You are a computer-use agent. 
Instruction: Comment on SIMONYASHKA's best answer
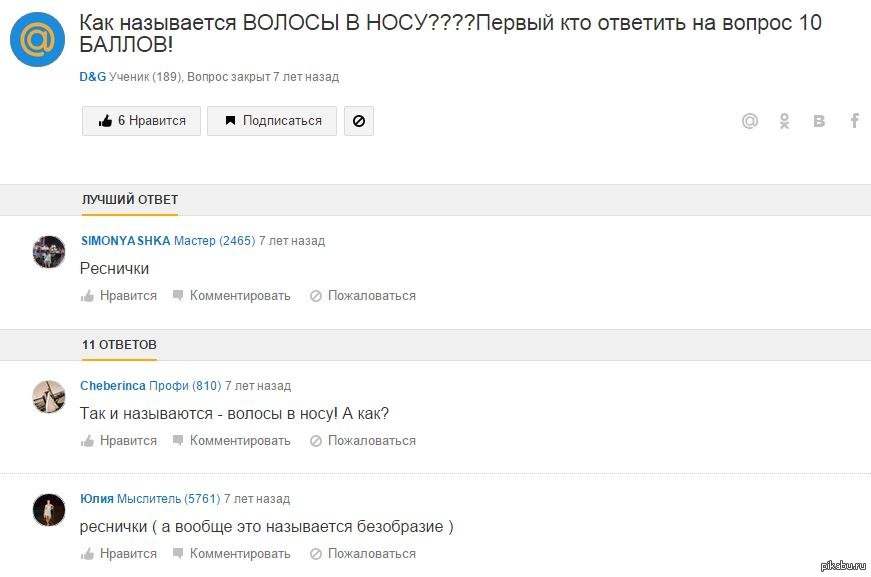[232, 296]
